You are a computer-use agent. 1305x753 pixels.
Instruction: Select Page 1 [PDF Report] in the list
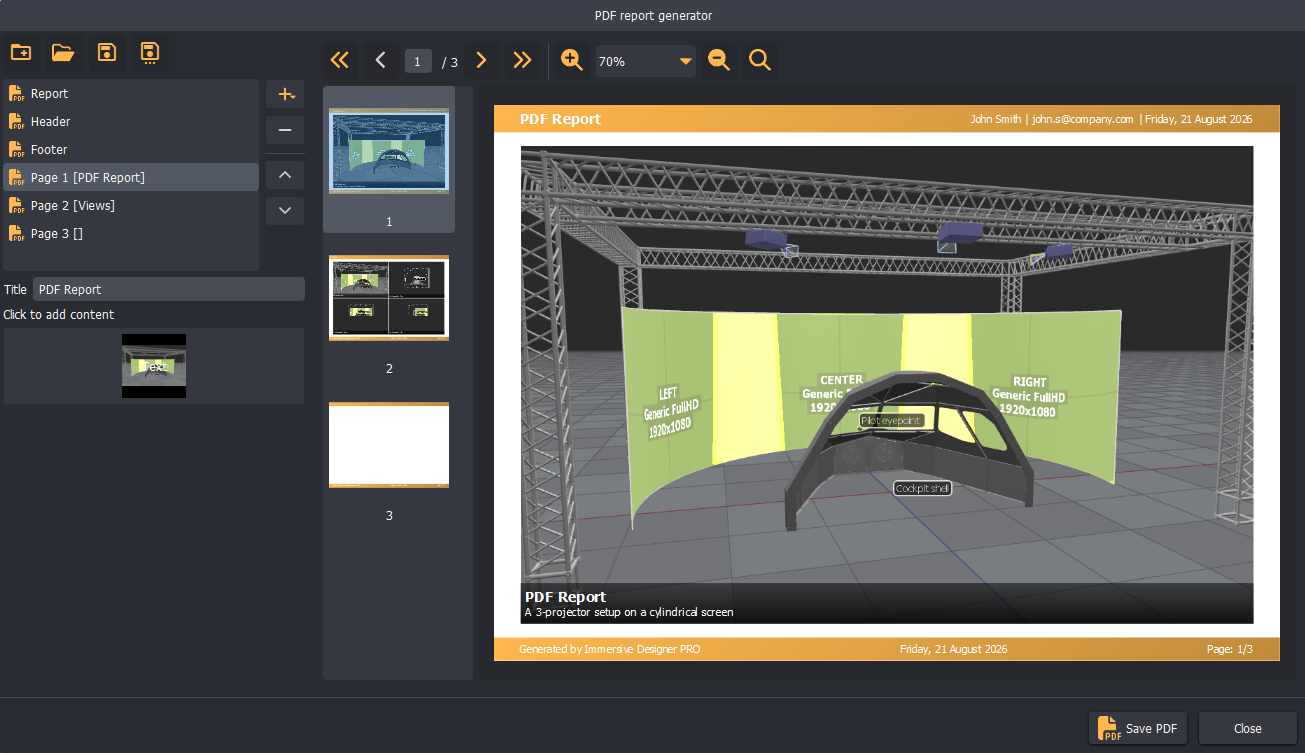[131, 177]
